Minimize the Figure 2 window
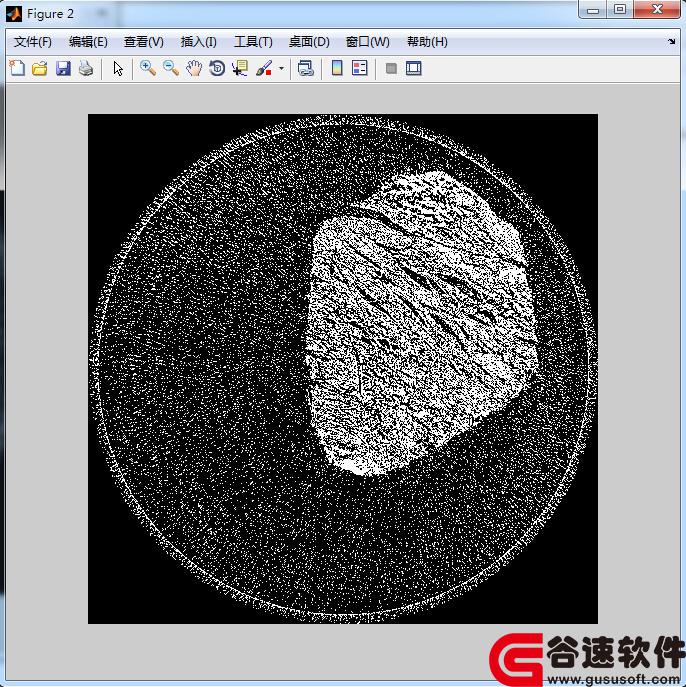Viewport: 686px width, 687px height. 593,9
